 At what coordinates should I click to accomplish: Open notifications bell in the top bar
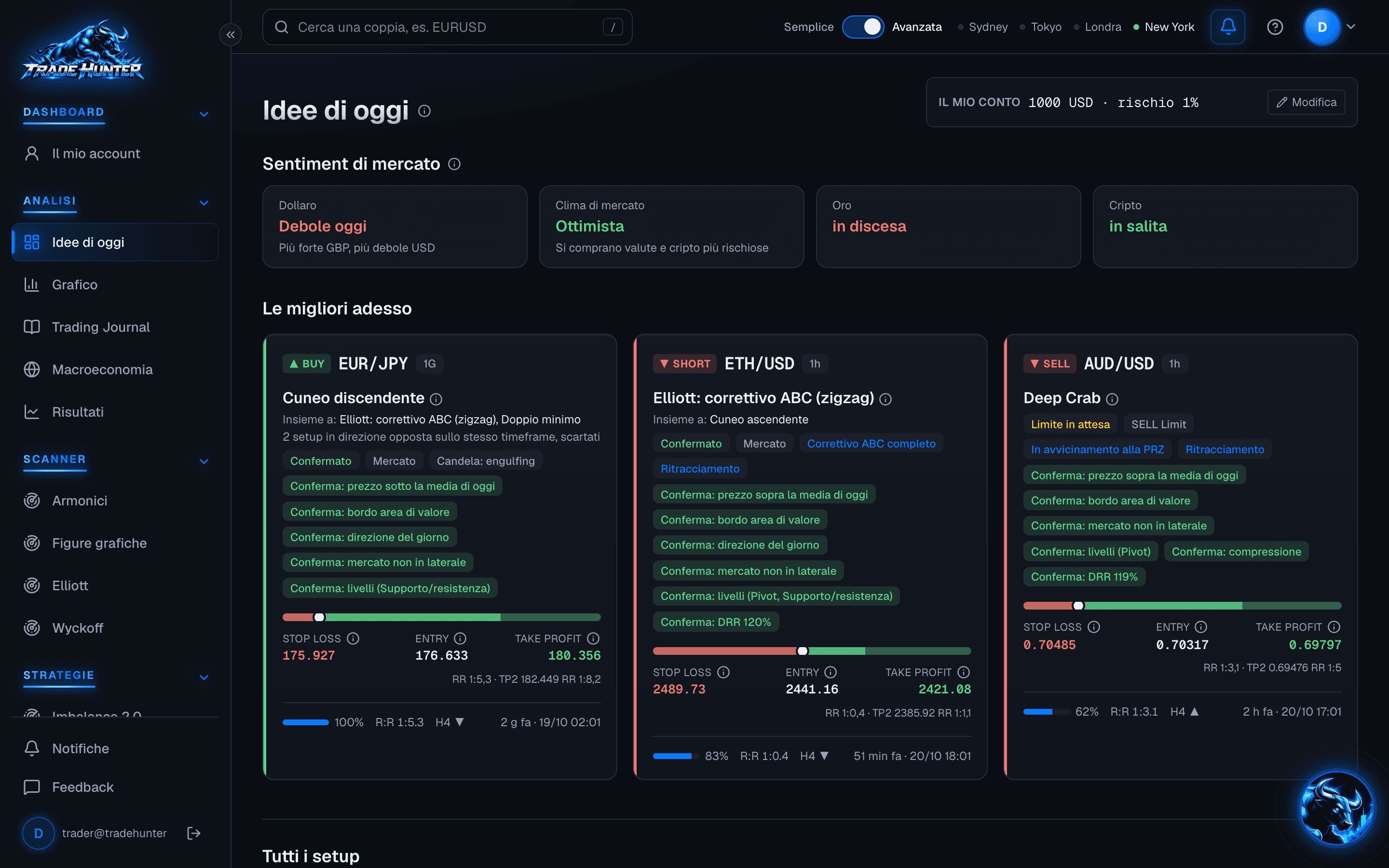click(1228, 27)
